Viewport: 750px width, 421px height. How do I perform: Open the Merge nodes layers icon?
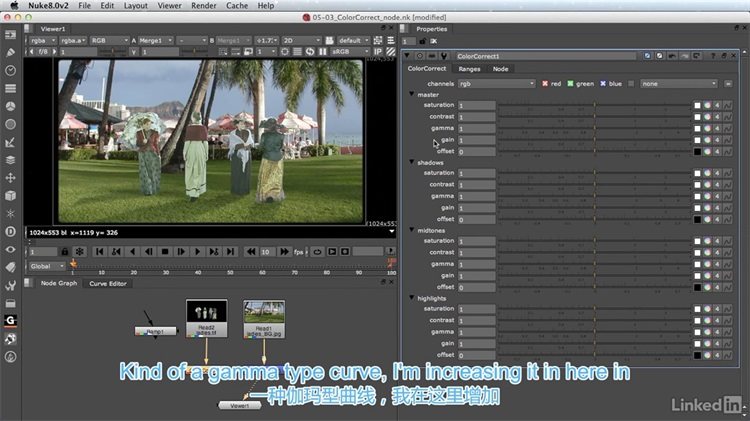10,159
